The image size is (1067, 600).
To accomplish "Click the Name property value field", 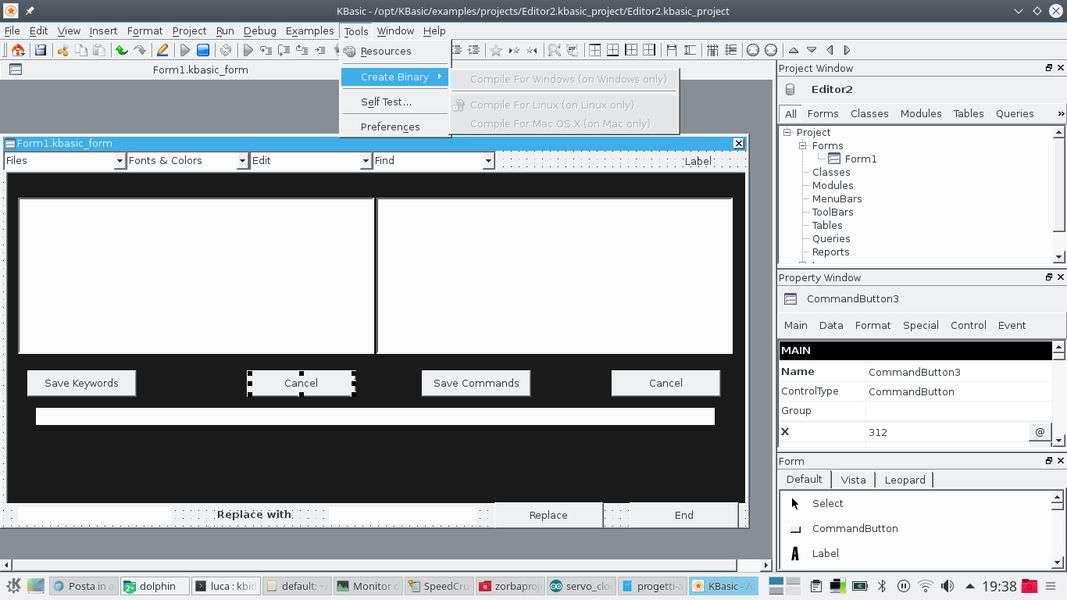I will click(x=957, y=372).
